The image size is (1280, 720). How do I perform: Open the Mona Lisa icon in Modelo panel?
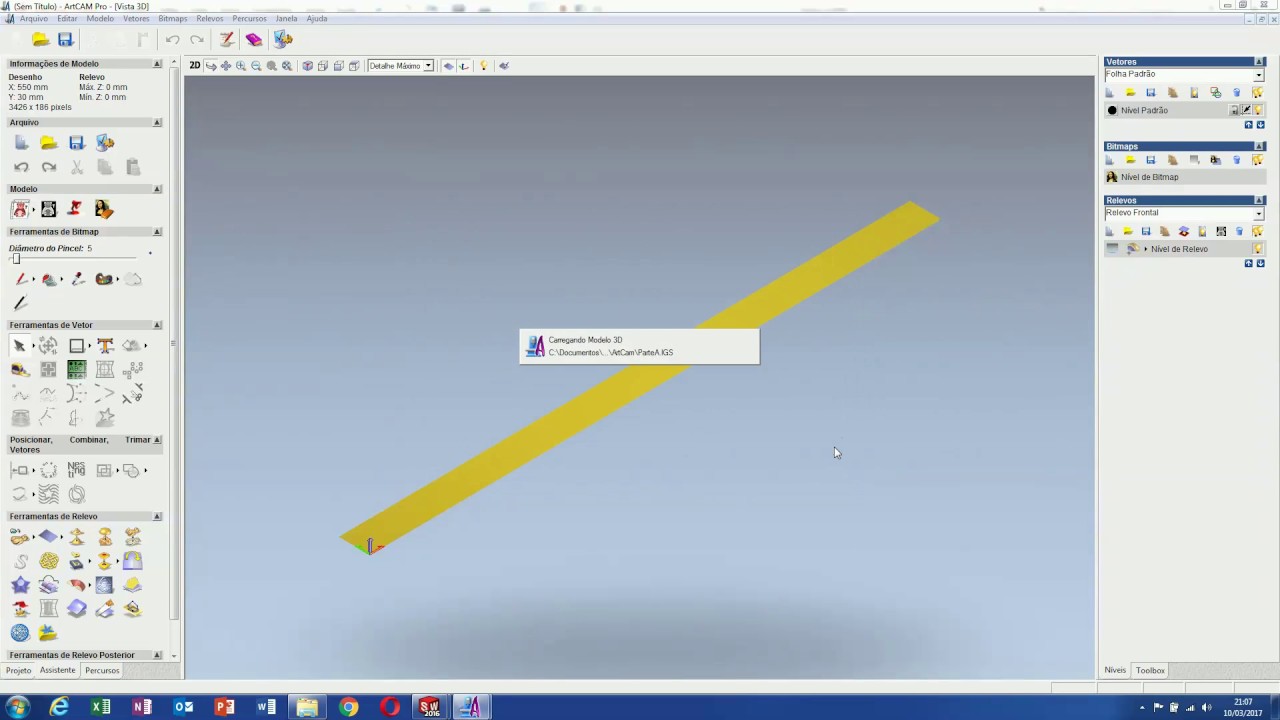pyautogui.click(x=104, y=209)
